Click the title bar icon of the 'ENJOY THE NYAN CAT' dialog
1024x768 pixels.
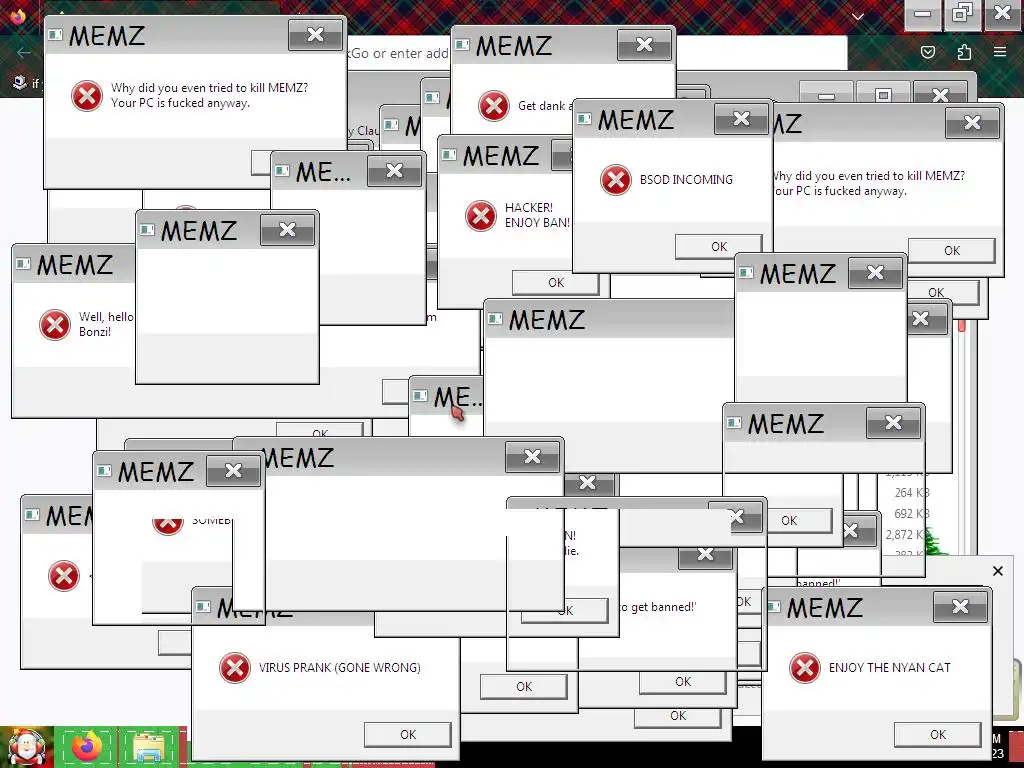[x=773, y=607]
